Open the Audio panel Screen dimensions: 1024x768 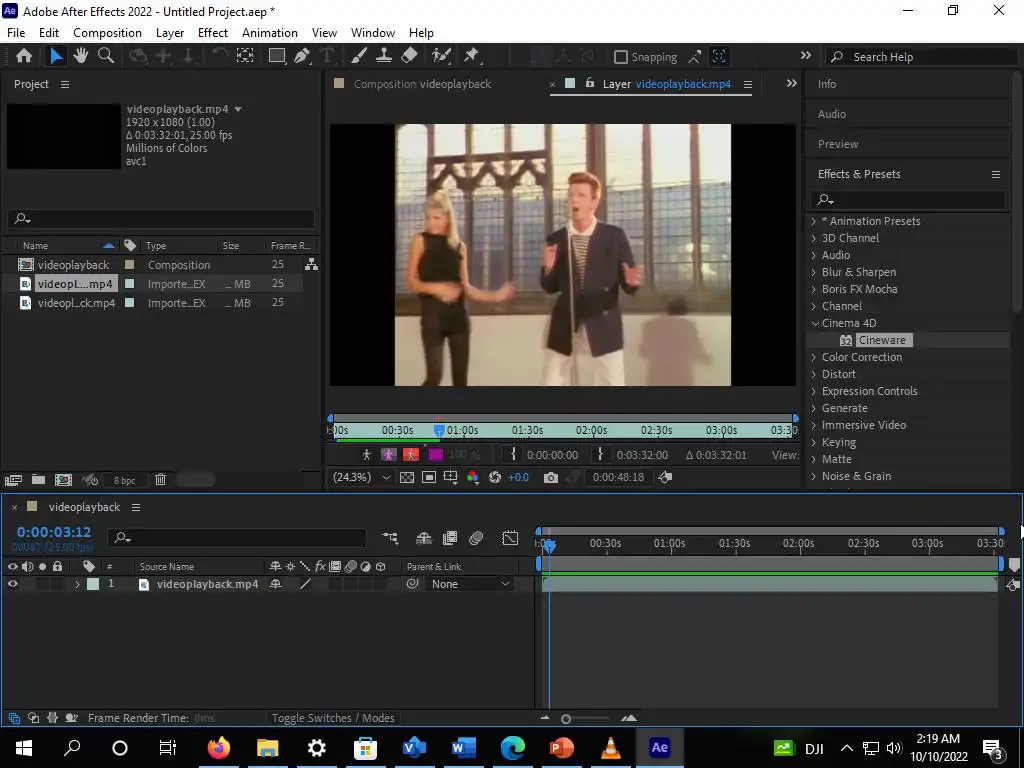831,114
